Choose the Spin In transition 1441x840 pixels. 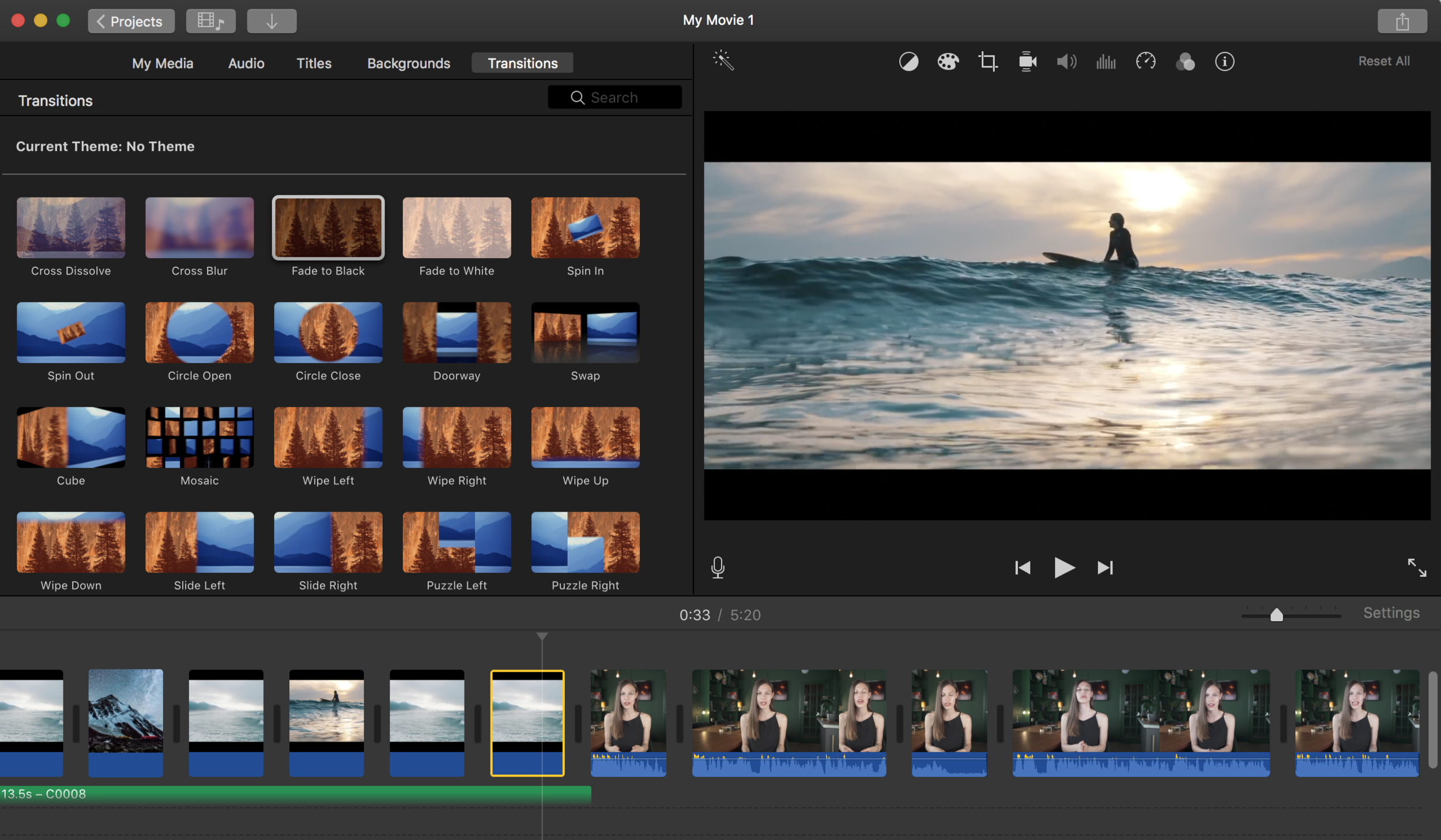[585, 228]
